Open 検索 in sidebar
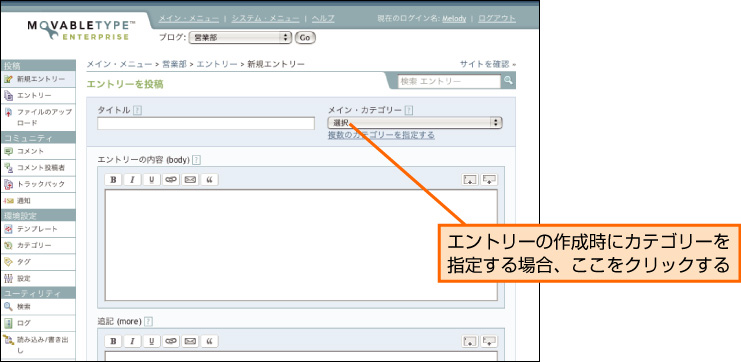Image resolution: width=741 pixels, height=362 pixels. 38,307
